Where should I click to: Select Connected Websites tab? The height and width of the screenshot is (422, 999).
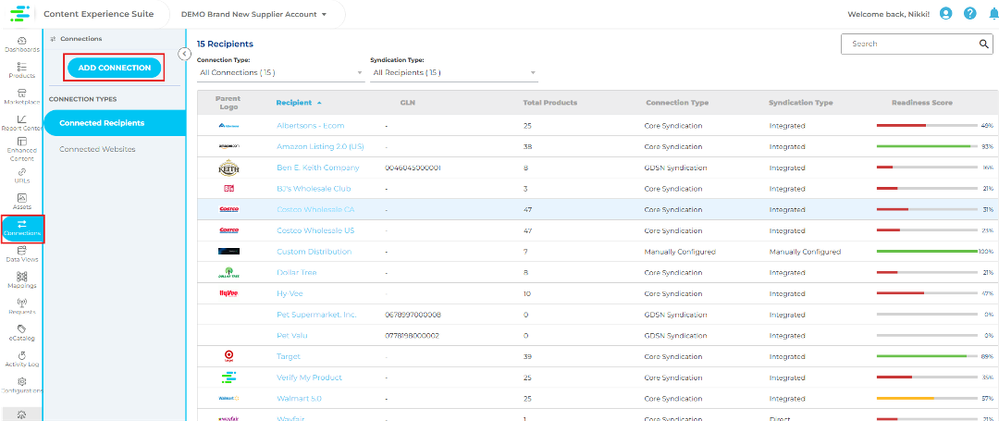click(x=97, y=149)
